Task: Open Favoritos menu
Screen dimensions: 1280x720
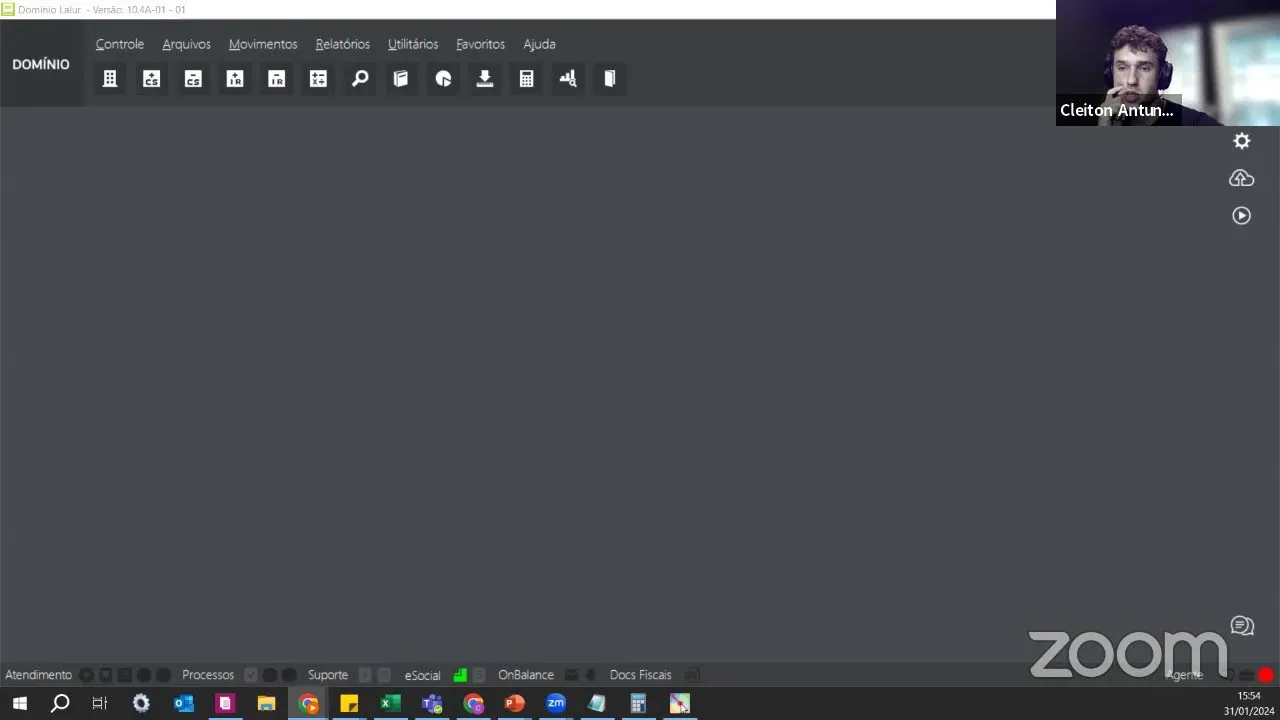Action: click(x=481, y=44)
